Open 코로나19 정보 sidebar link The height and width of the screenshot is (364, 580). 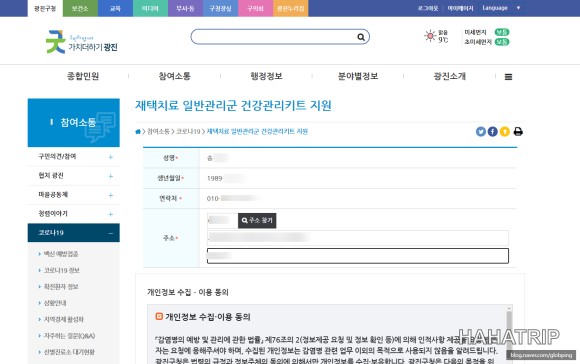coord(61,270)
